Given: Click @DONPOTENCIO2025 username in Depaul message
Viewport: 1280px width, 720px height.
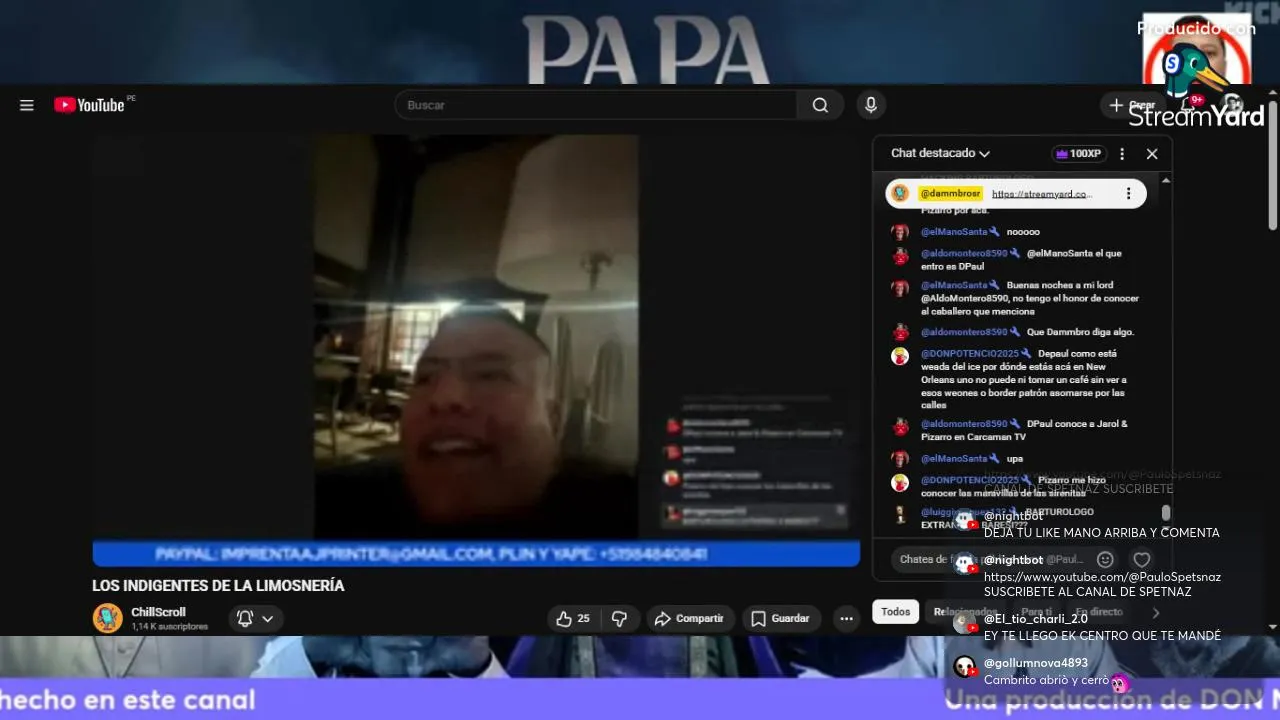Looking at the screenshot, I should pyautogui.click(x=970, y=354).
